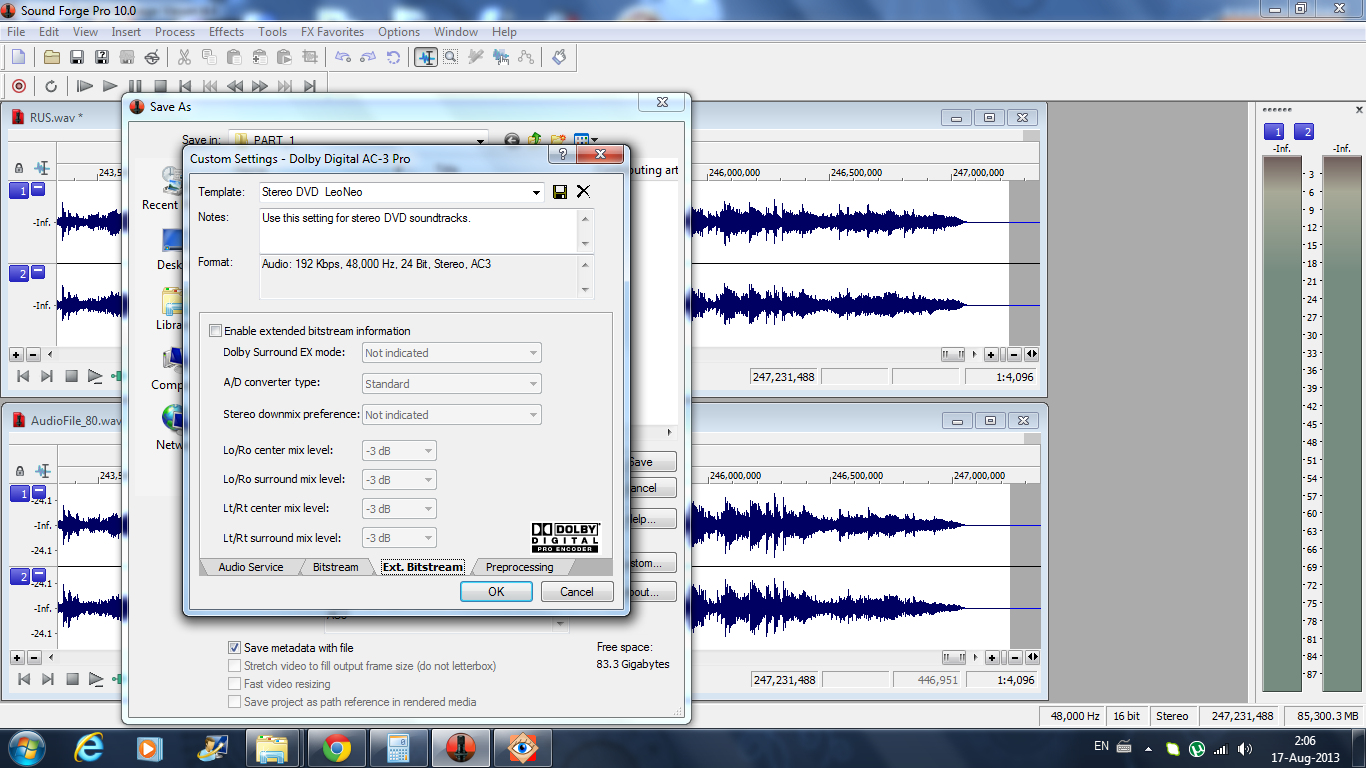Select the Pencil tool icon
The width and height of the screenshot is (1366, 768).
point(476,57)
